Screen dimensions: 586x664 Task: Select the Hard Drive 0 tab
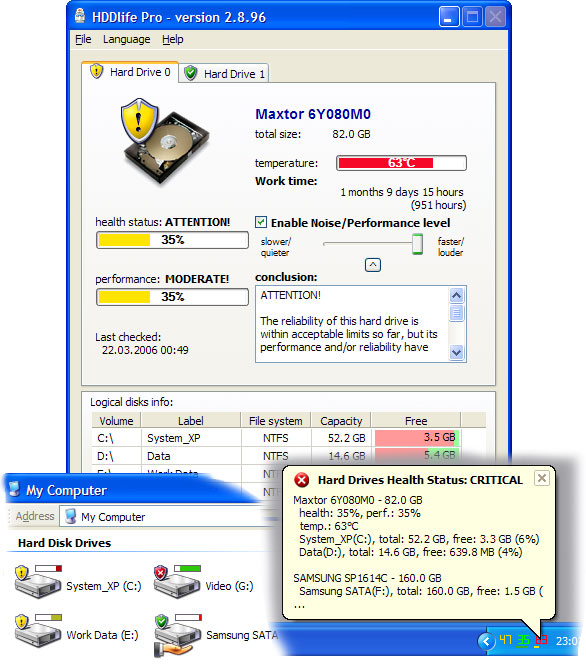130,72
